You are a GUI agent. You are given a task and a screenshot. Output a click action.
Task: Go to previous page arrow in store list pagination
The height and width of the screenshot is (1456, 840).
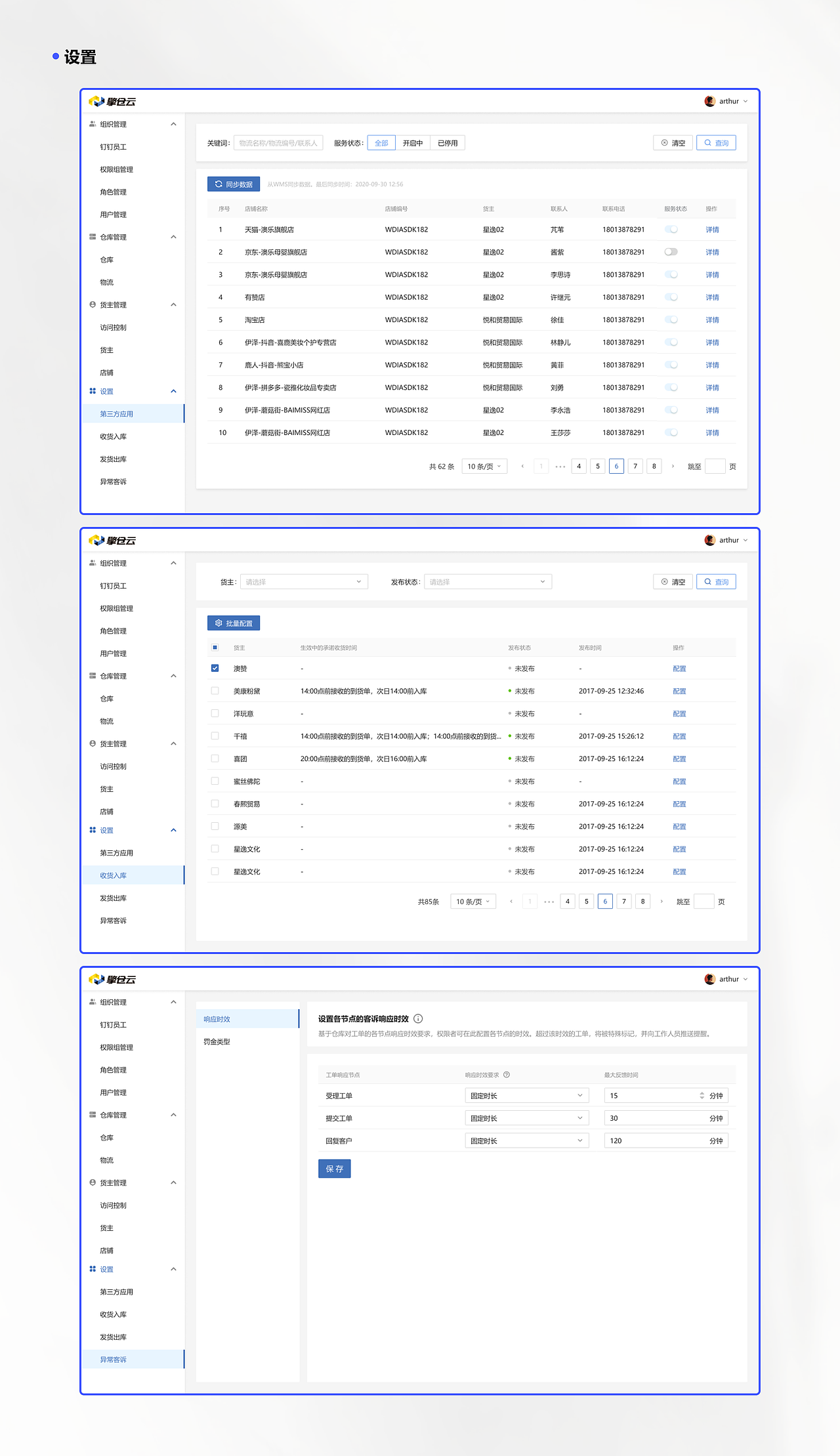click(522, 467)
